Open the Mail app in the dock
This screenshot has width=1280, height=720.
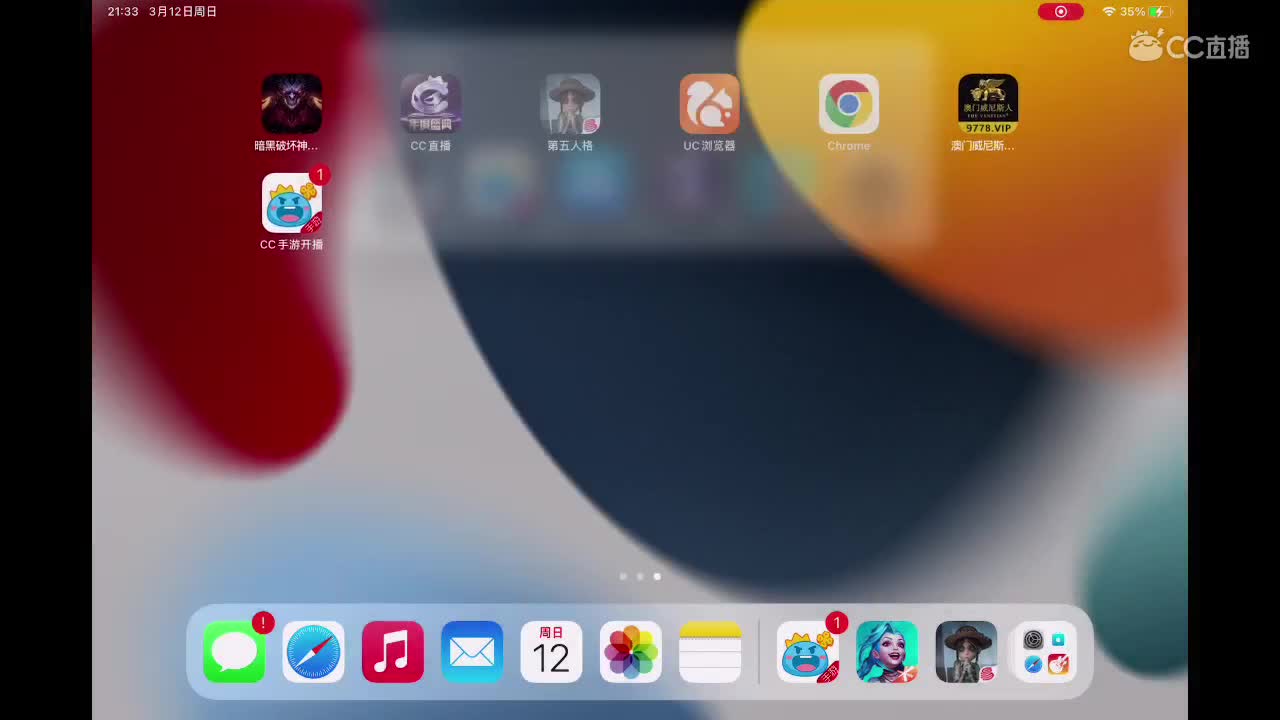tap(472, 652)
